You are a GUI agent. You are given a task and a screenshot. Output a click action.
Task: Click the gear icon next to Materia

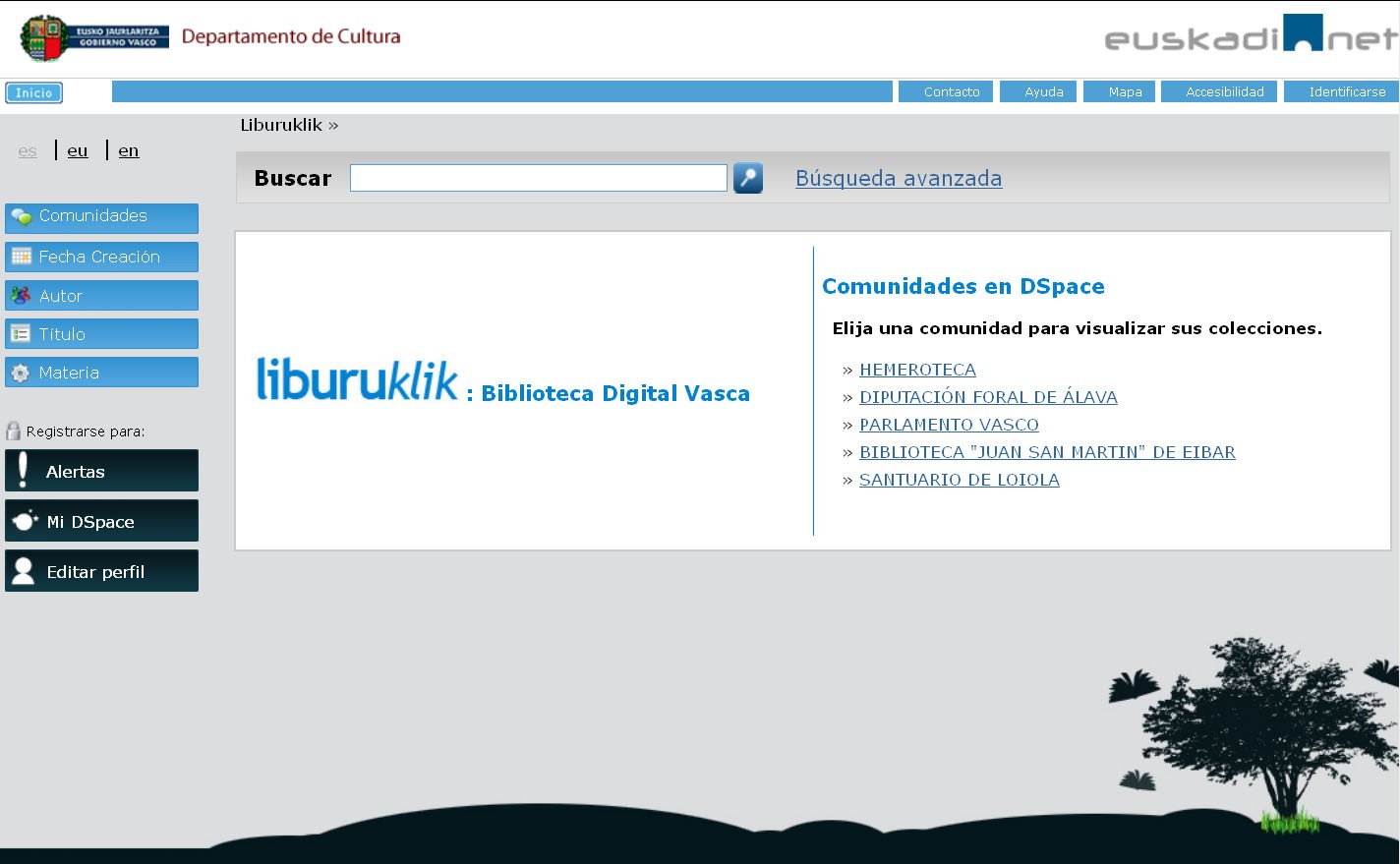pyautogui.click(x=19, y=372)
